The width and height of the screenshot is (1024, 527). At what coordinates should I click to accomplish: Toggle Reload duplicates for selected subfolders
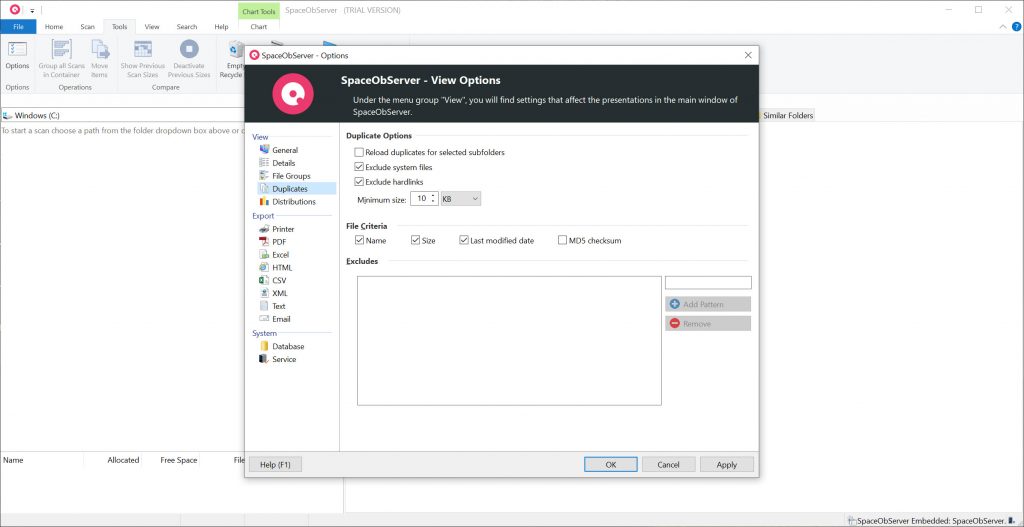tap(359, 152)
